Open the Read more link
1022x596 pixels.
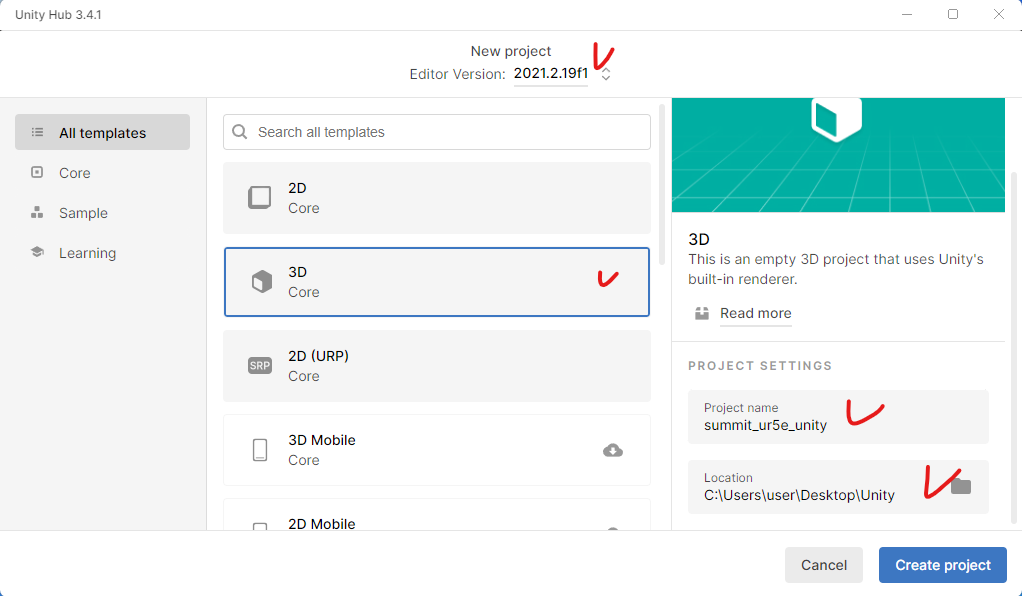[755, 313]
